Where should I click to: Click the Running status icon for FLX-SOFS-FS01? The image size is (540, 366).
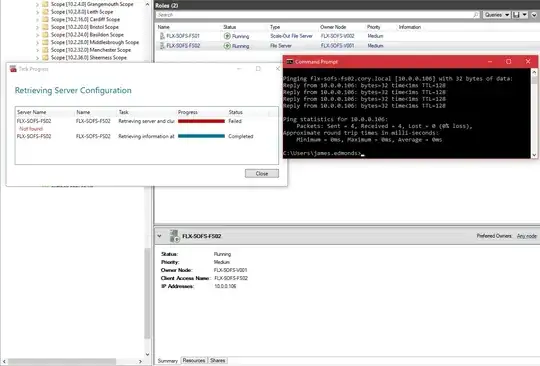(x=227, y=36)
